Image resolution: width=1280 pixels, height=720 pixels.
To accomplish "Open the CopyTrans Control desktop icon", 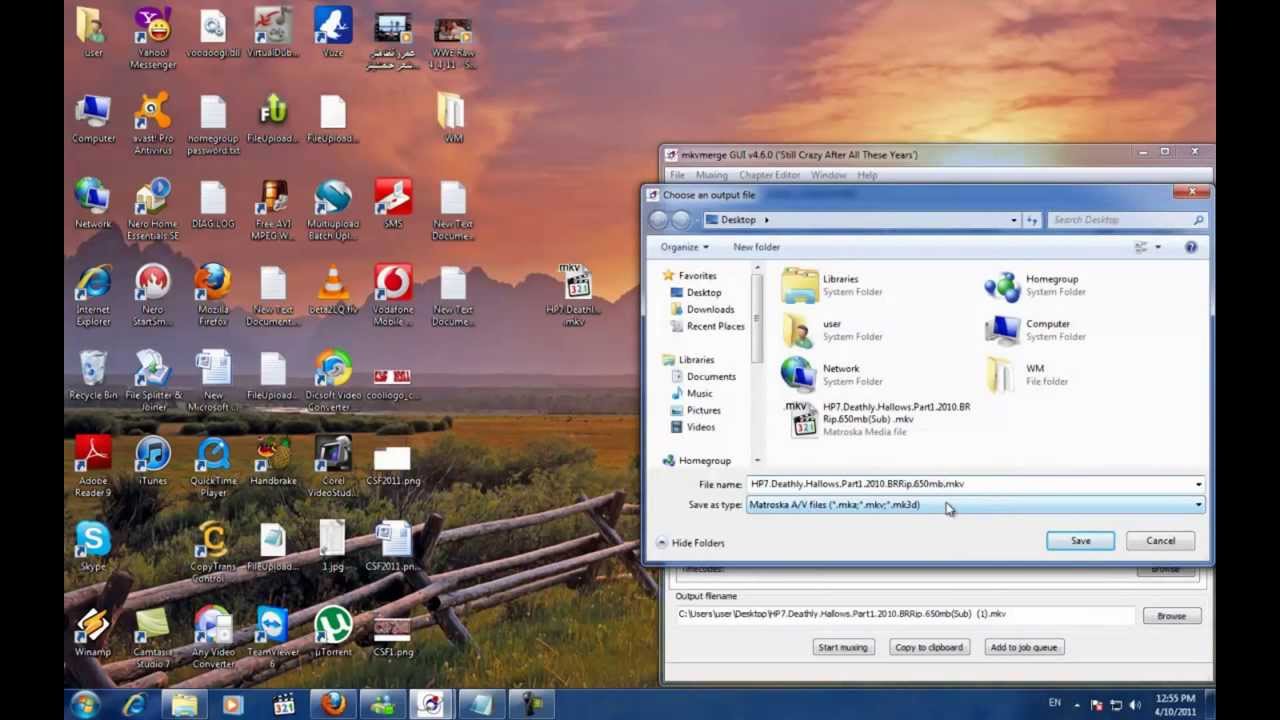I will point(213,552).
